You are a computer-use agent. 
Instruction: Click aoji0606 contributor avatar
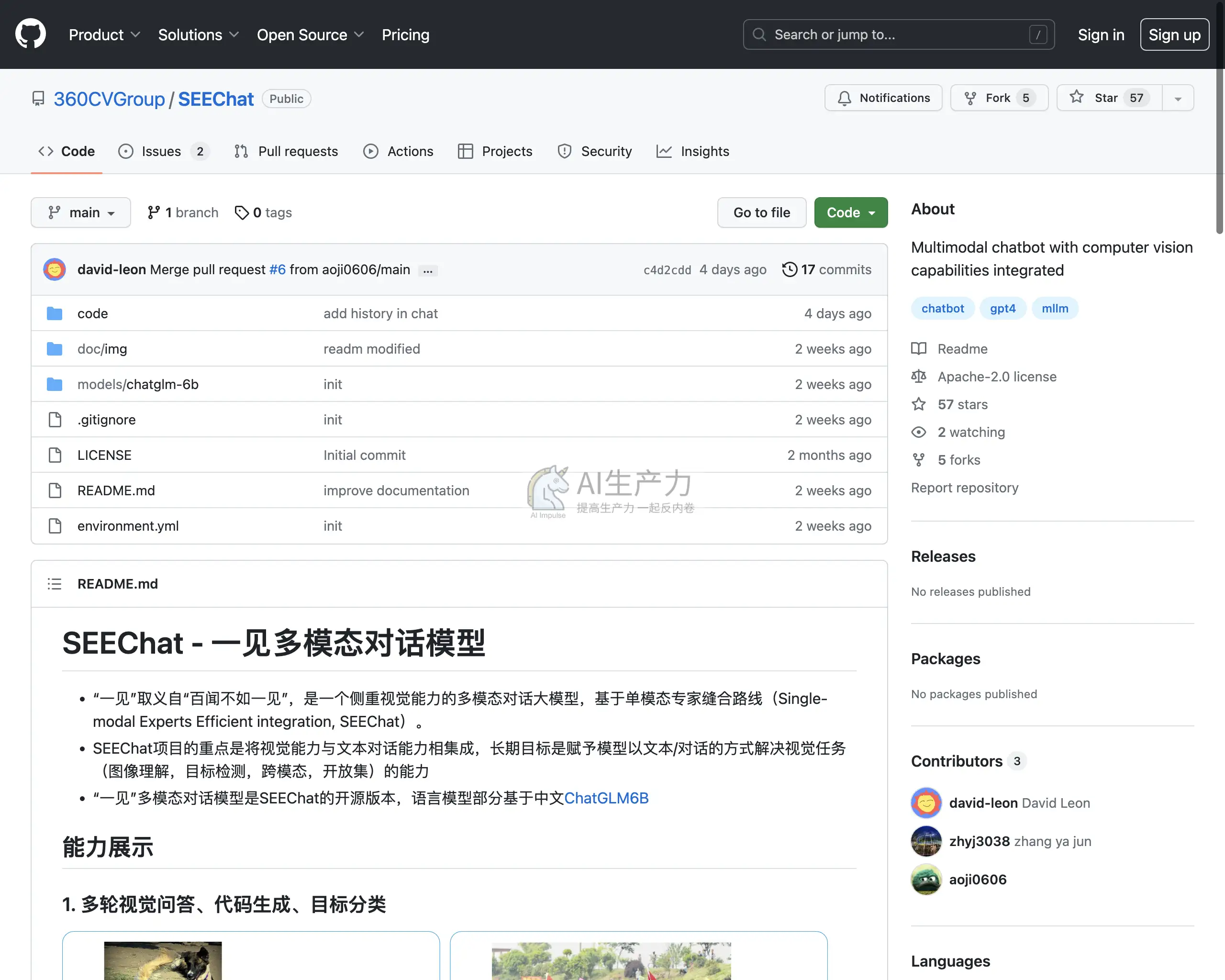click(926, 880)
